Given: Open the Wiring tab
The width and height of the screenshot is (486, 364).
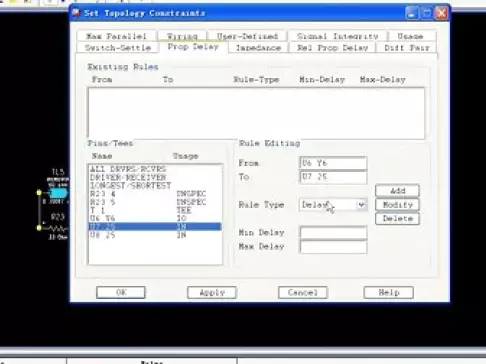Looking at the screenshot, I should [x=182, y=36].
